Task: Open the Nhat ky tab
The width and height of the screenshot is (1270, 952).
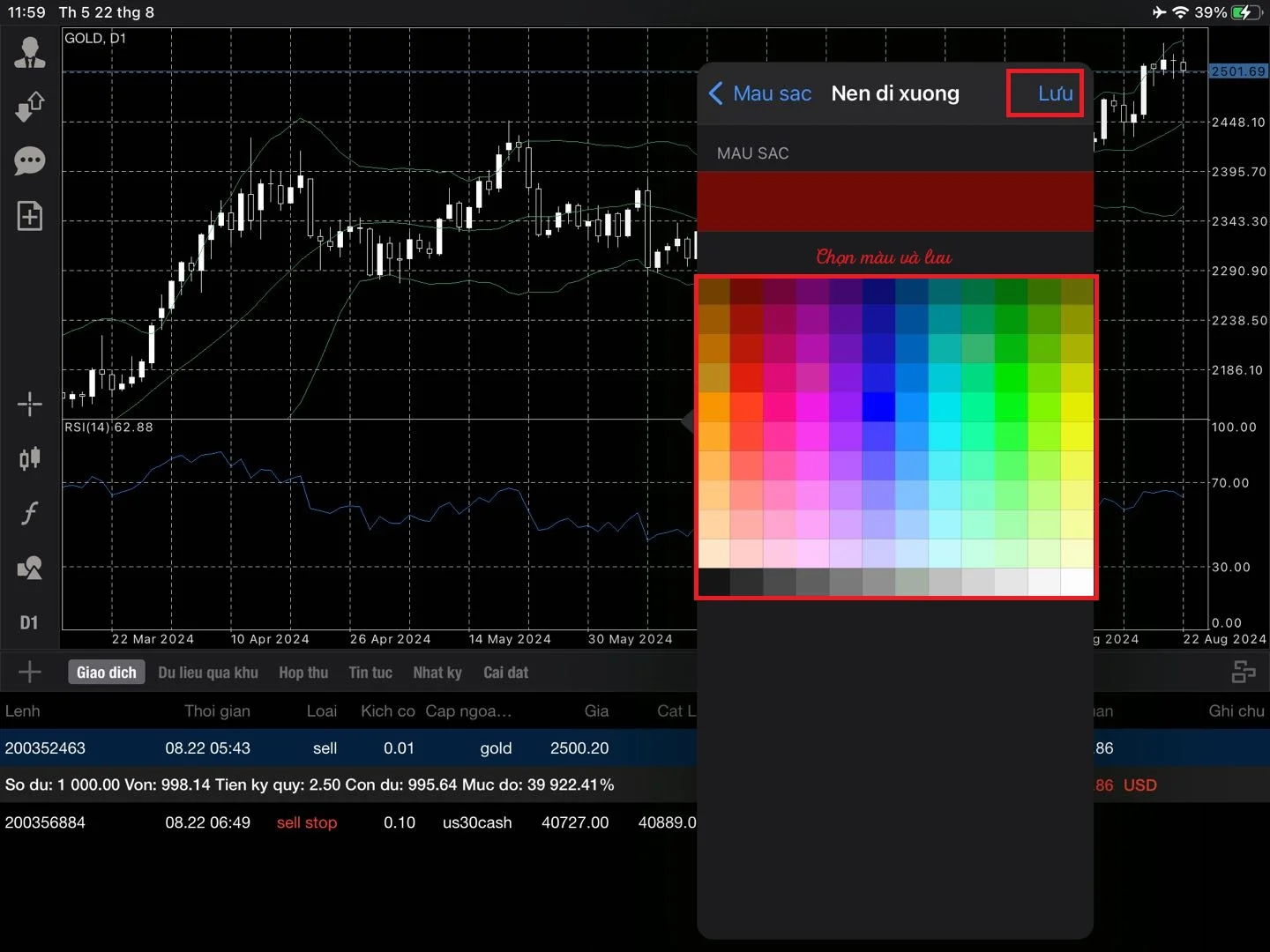Action: [x=437, y=673]
